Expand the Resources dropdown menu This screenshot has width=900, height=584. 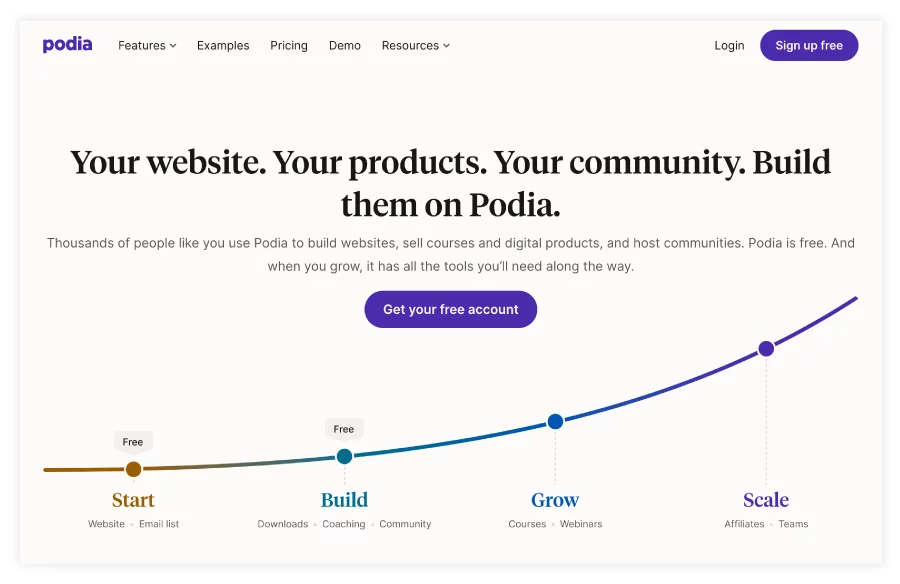(416, 45)
